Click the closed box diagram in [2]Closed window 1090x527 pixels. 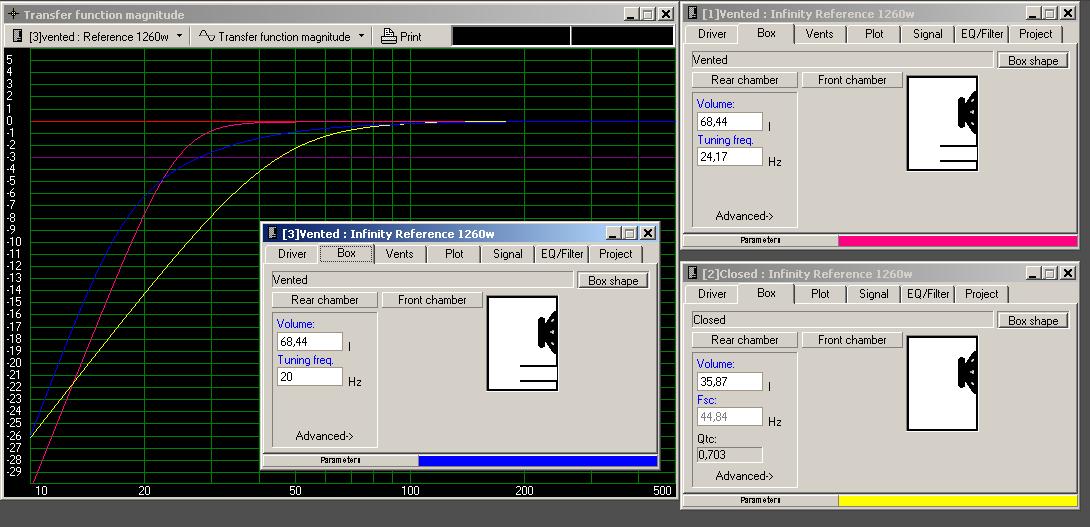point(942,383)
